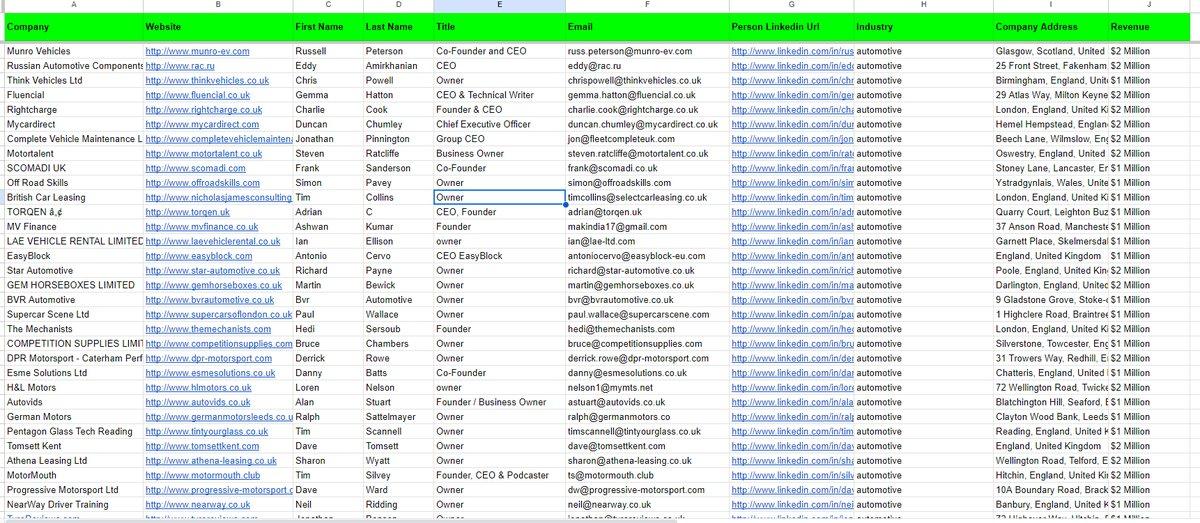The image size is (1200, 523).
Task: Open LinkedIn URL in Star Automotive row
Action: tap(792, 270)
